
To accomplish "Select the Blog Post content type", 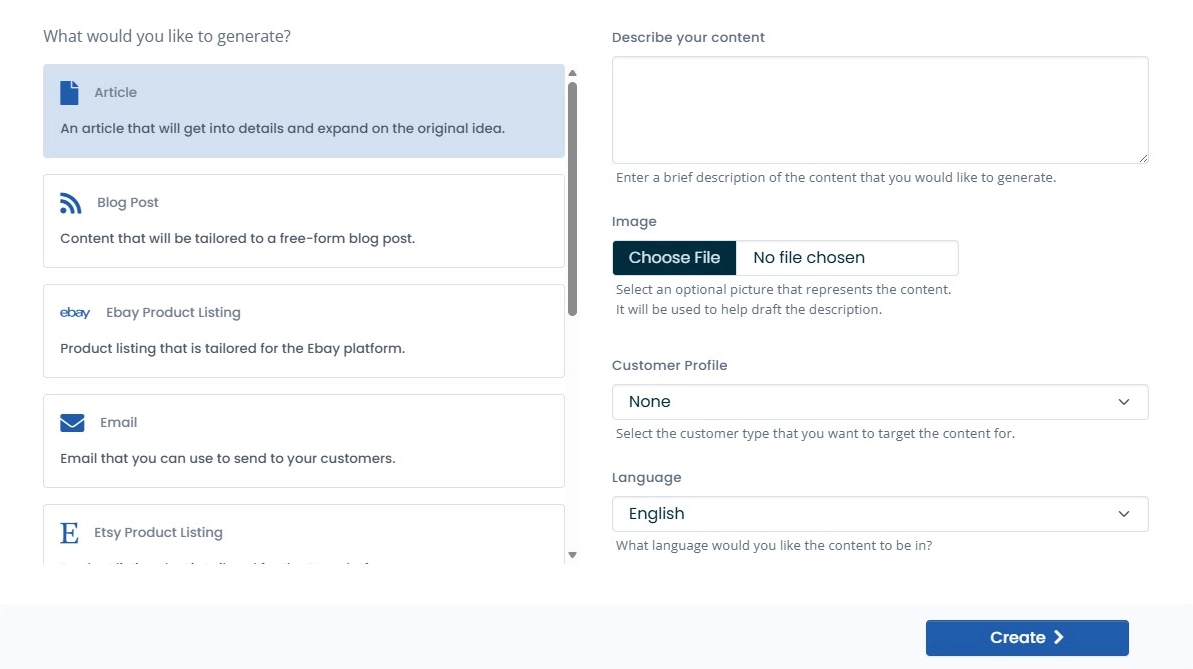I will (x=300, y=220).
